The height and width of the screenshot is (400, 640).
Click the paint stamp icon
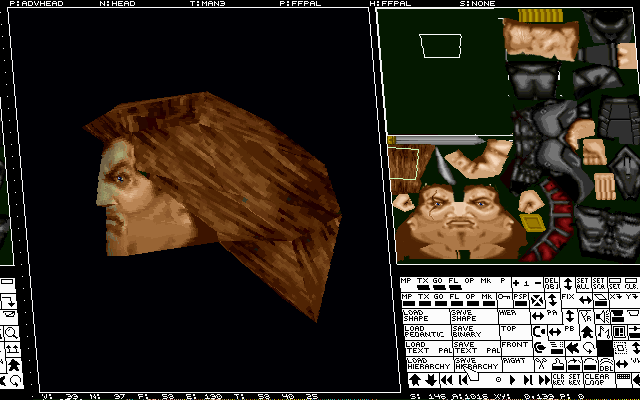pyautogui.click(x=557, y=364)
